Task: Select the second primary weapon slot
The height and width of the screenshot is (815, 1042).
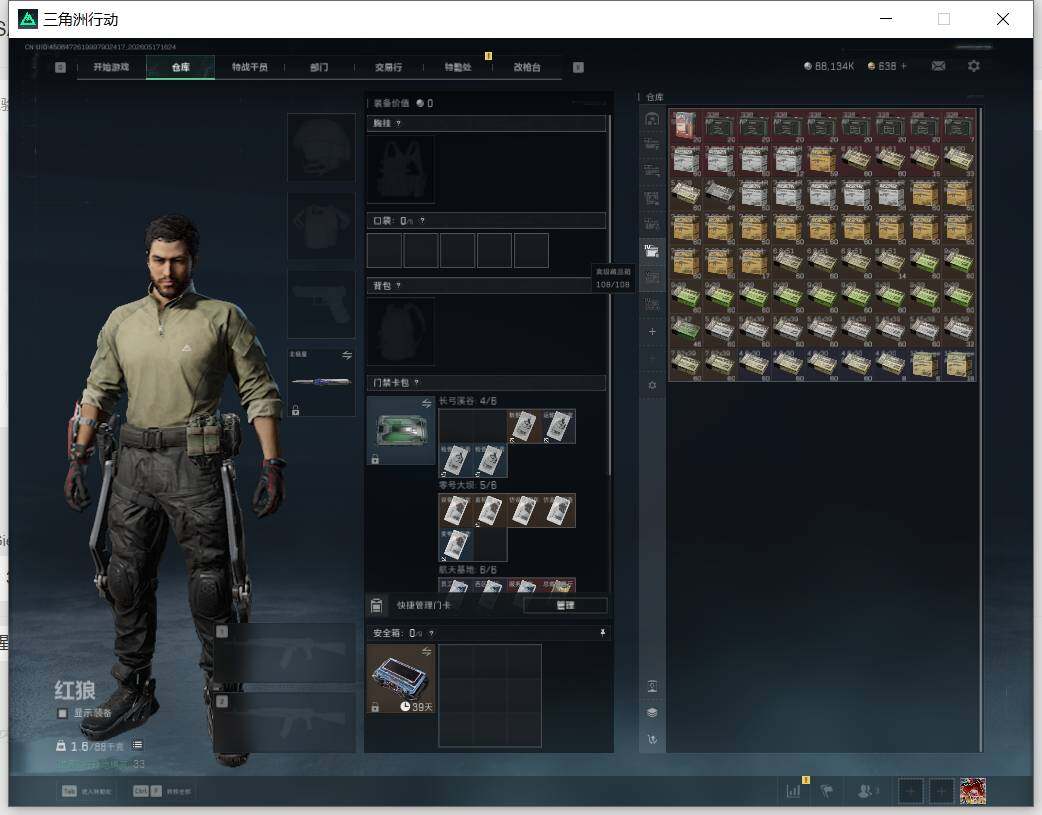Action: click(284, 722)
